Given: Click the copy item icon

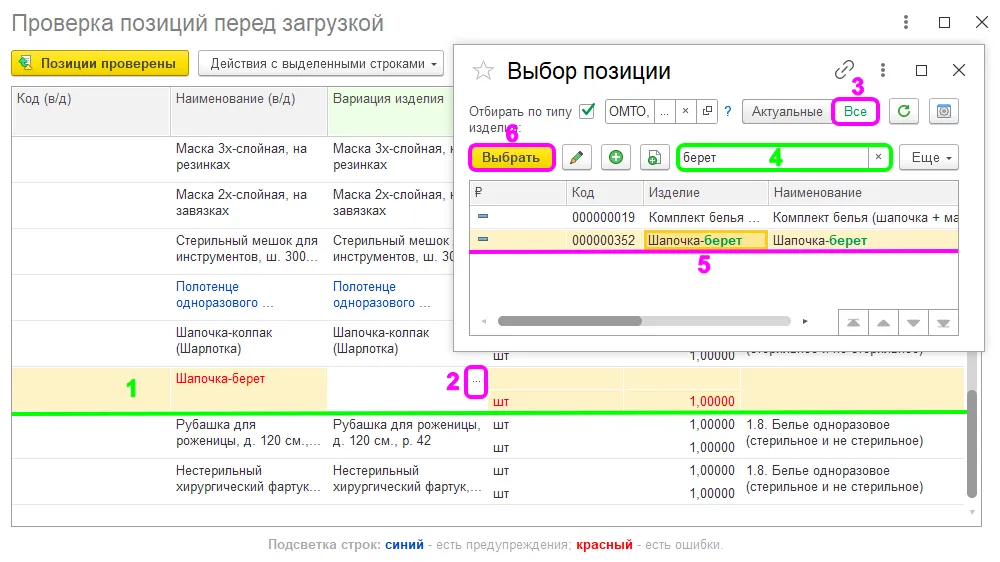Looking at the screenshot, I should 654,158.
